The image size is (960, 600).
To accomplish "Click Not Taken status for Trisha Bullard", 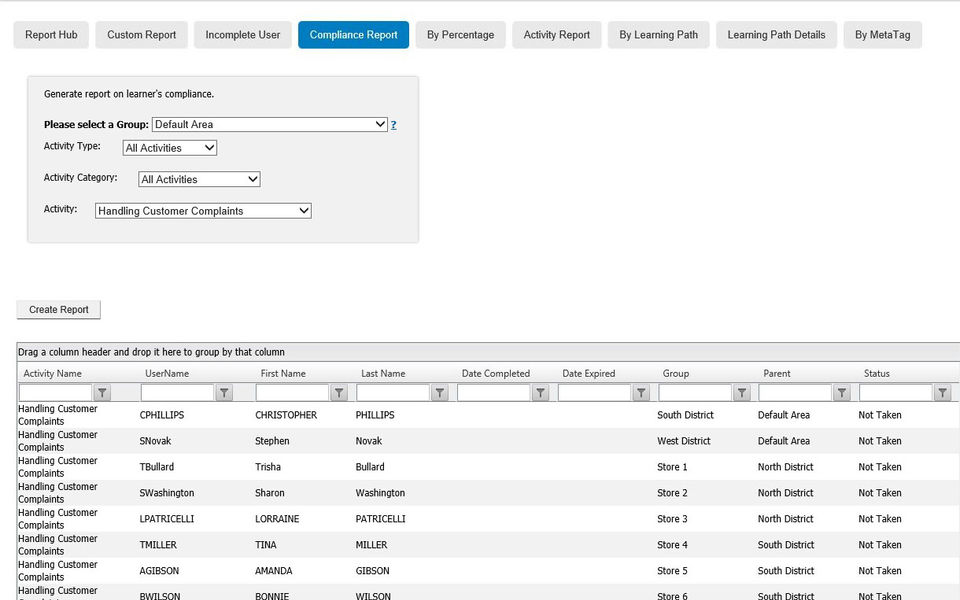I will (x=880, y=467).
